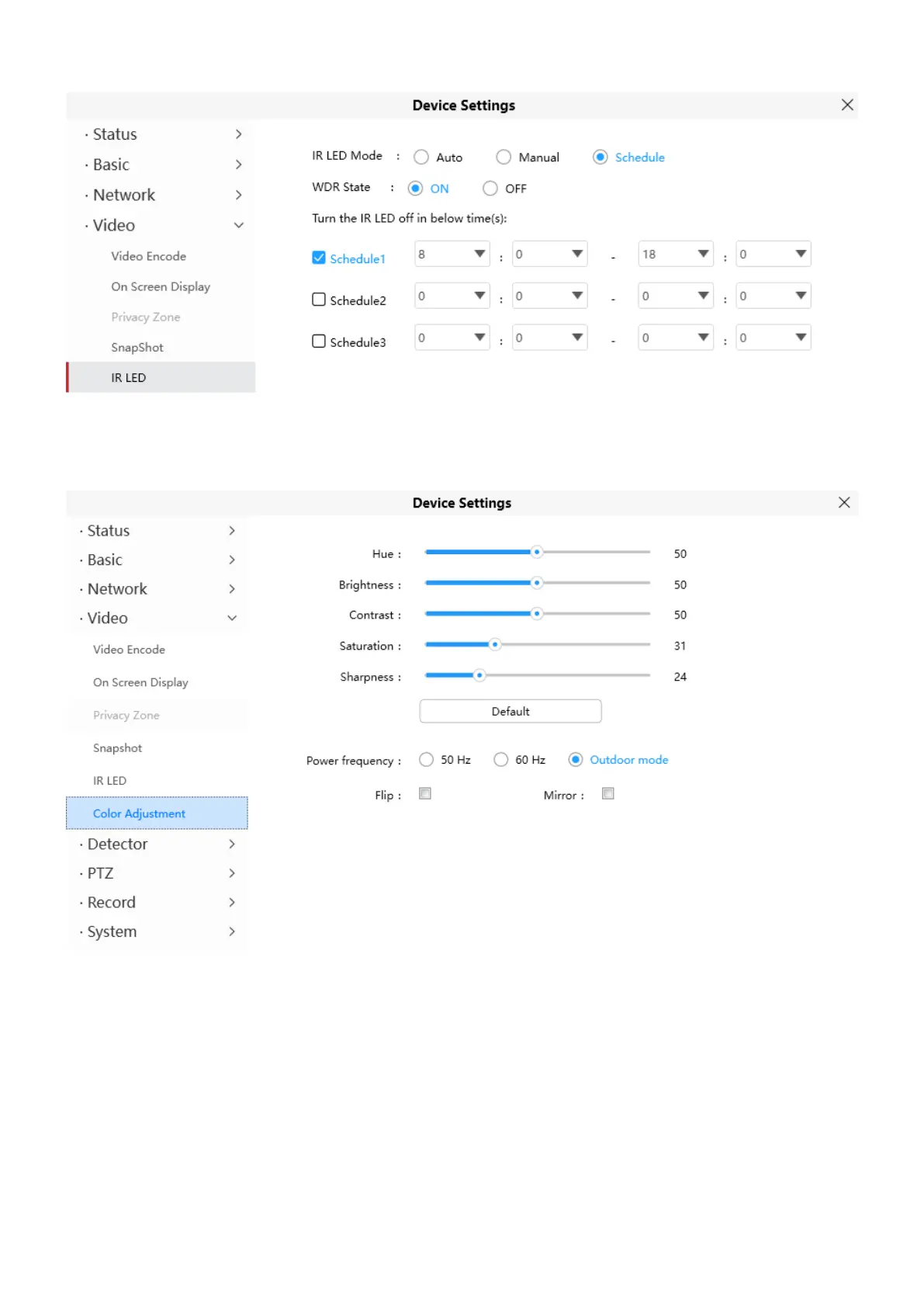Expand the Network chevron in upper dialog
This screenshot has height=1307, width=924.
click(238, 195)
